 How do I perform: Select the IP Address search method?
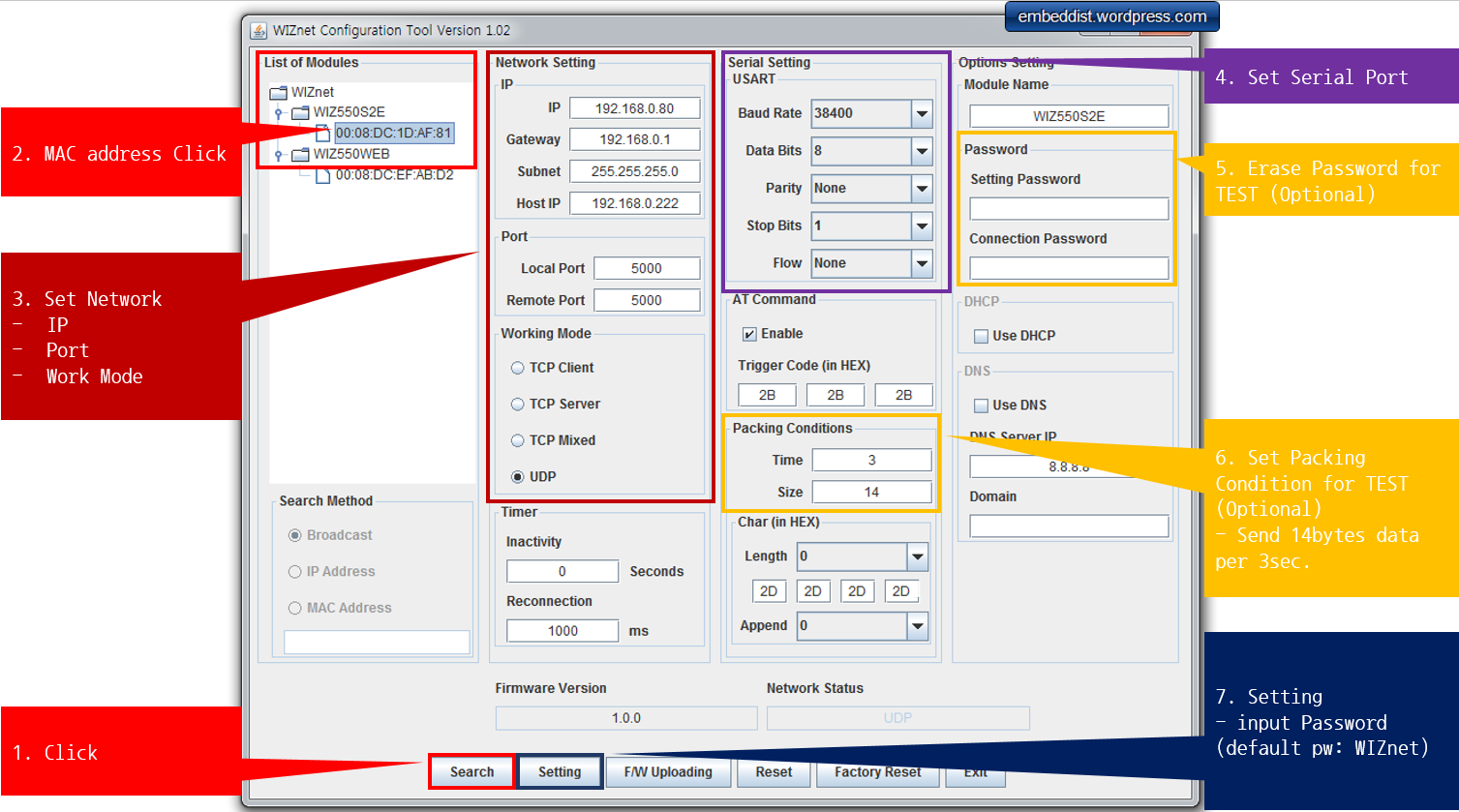[295, 572]
